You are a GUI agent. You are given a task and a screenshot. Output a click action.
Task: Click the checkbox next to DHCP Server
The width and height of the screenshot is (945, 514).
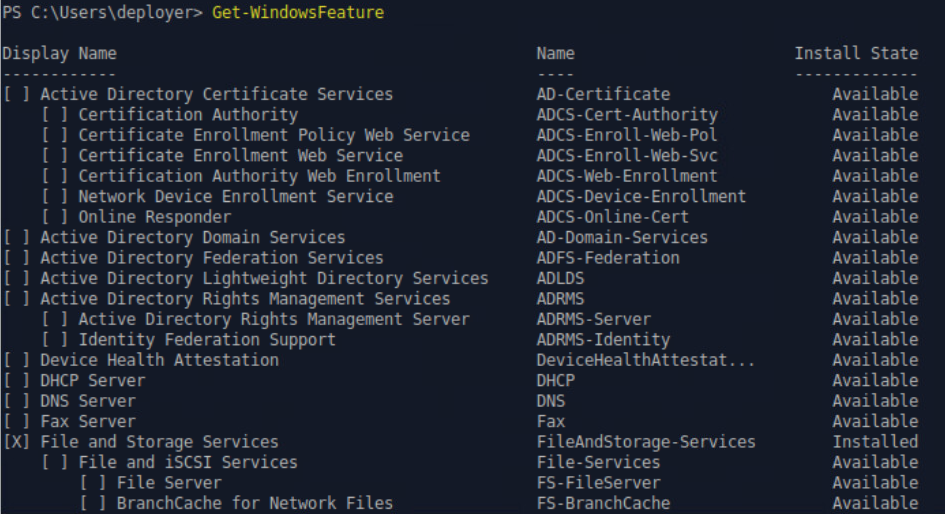click(x=17, y=381)
